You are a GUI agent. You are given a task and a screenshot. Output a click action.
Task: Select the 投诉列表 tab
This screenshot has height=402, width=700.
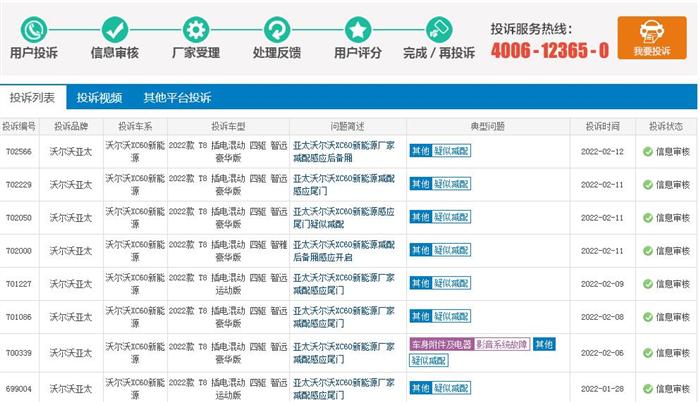(x=33, y=98)
